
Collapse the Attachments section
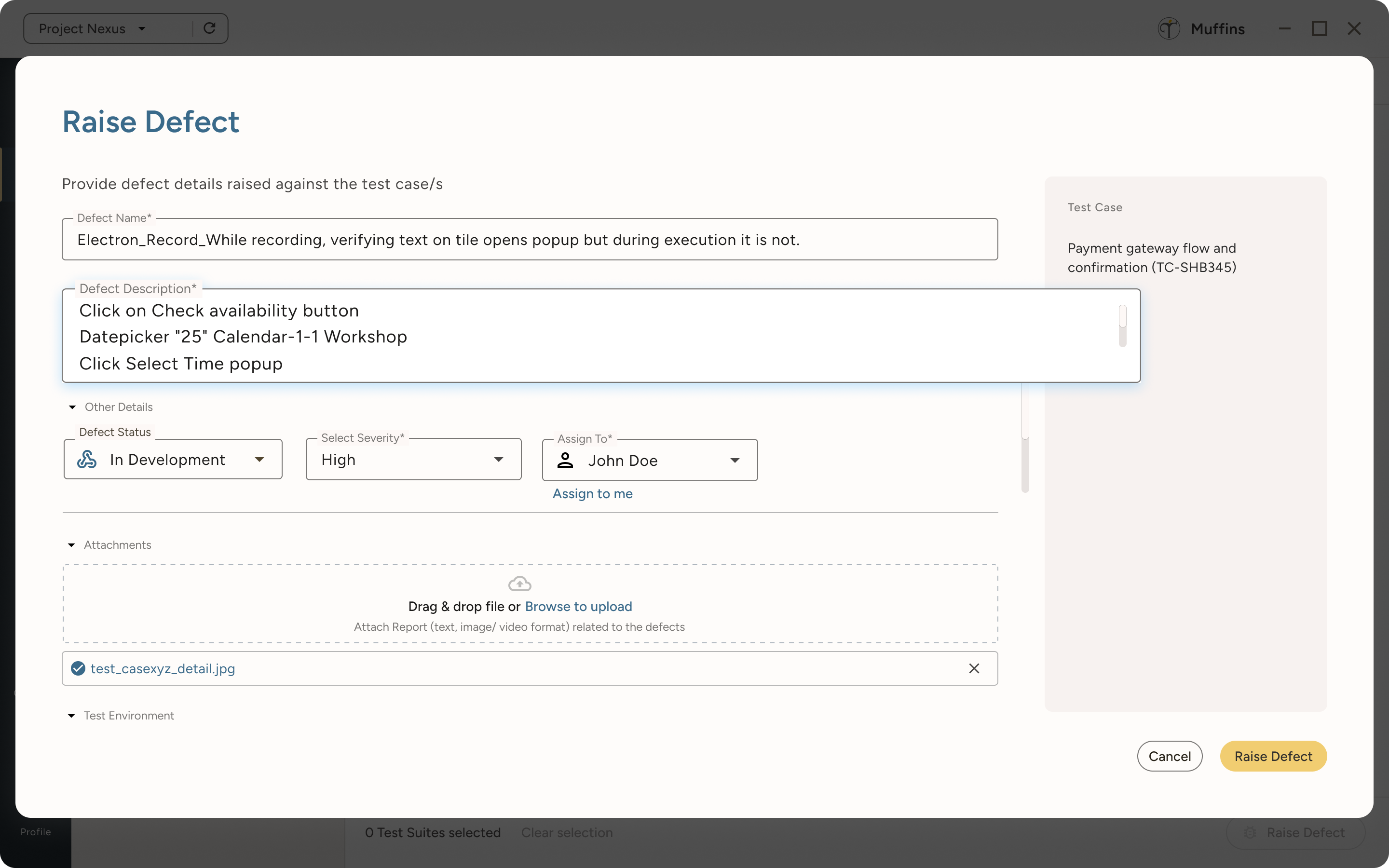(71, 544)
